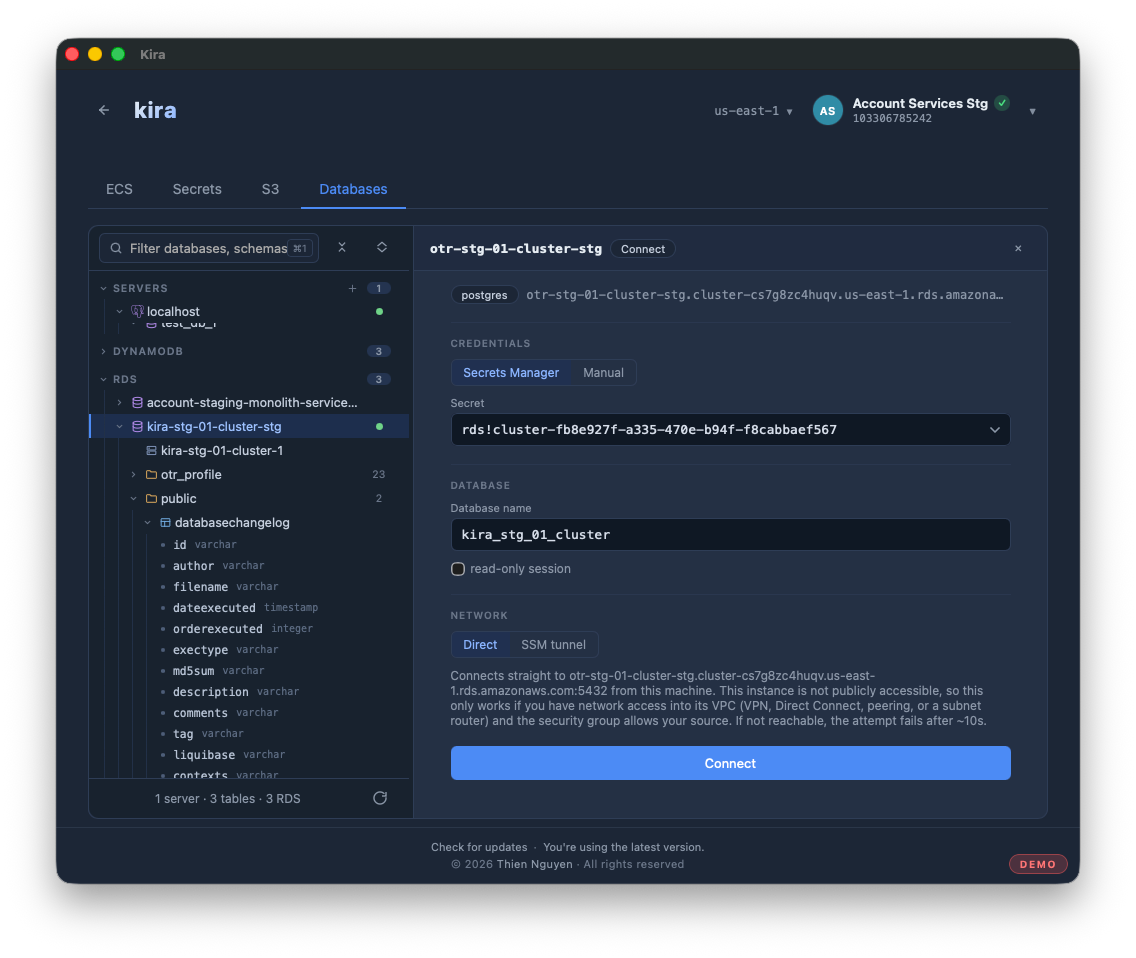Focus the Filter databases input field
Viewport: 1136px width, 958px height.
[209, 249]
